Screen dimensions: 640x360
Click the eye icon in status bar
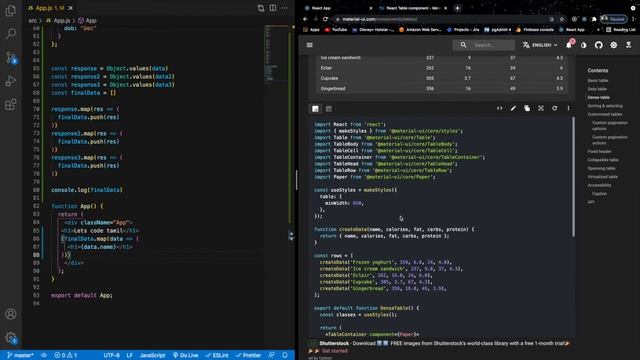click(x=44, y=356)
